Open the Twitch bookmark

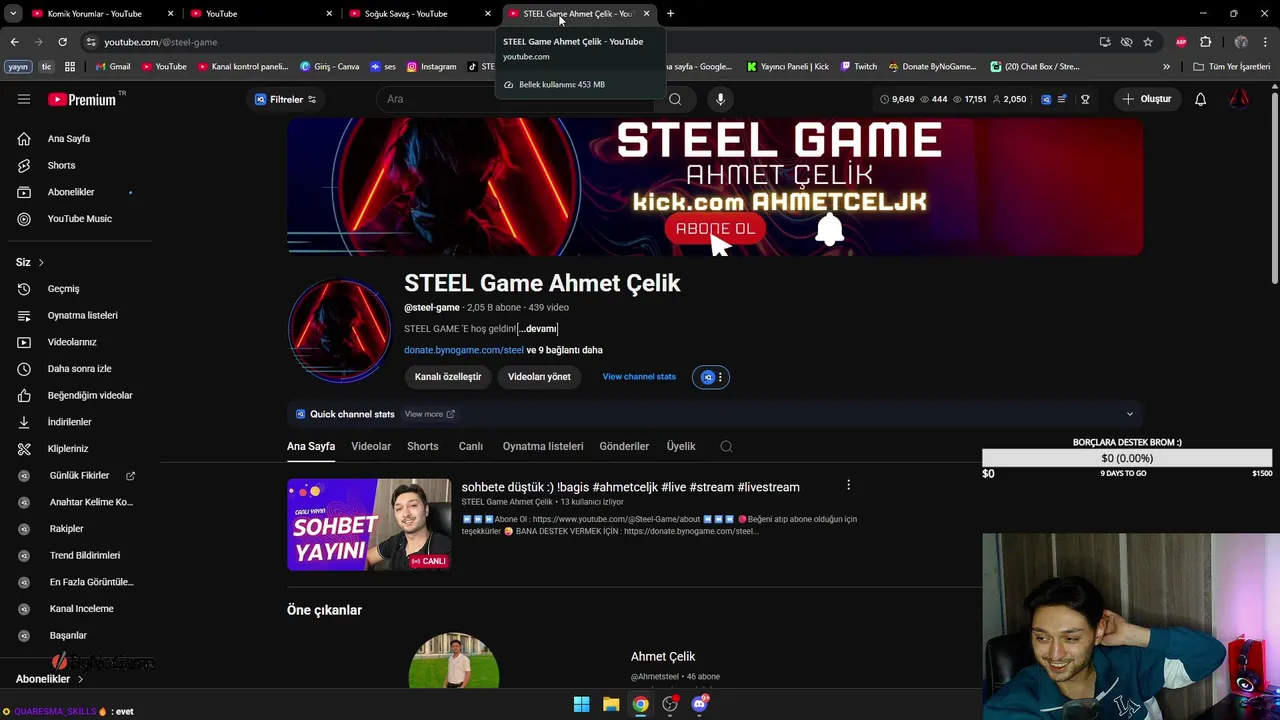(x=859, y=67)
